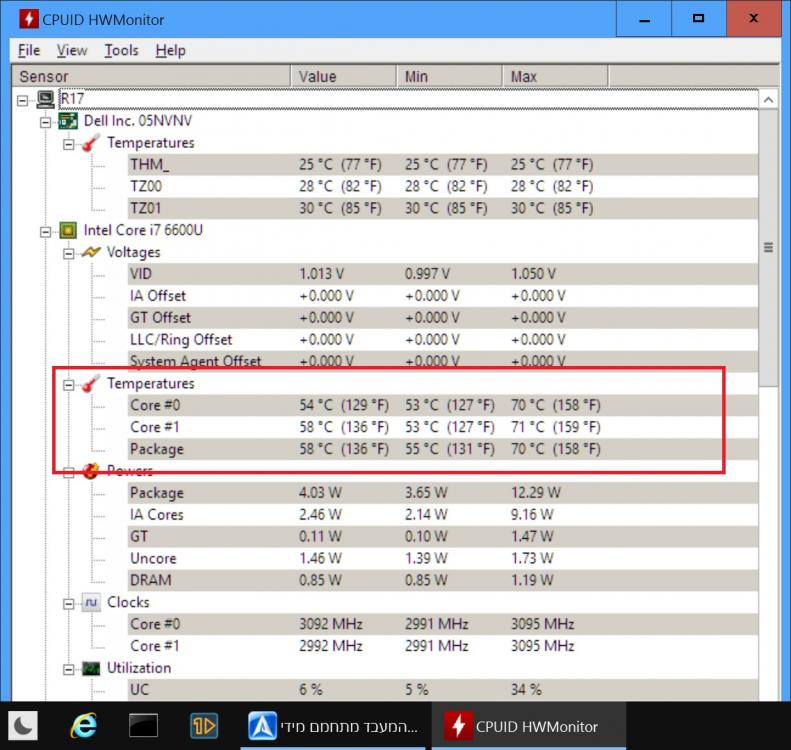Click the HWMonitor lightning logo in the title bar
The width and height of the screenshot is (791, 750).
(28, 19)
